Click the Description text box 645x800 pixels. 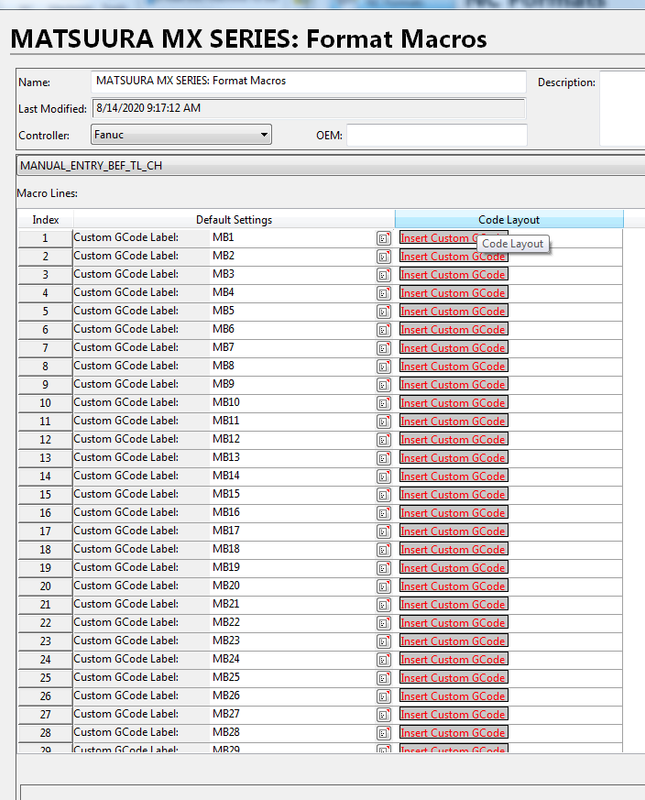point(622,108)
